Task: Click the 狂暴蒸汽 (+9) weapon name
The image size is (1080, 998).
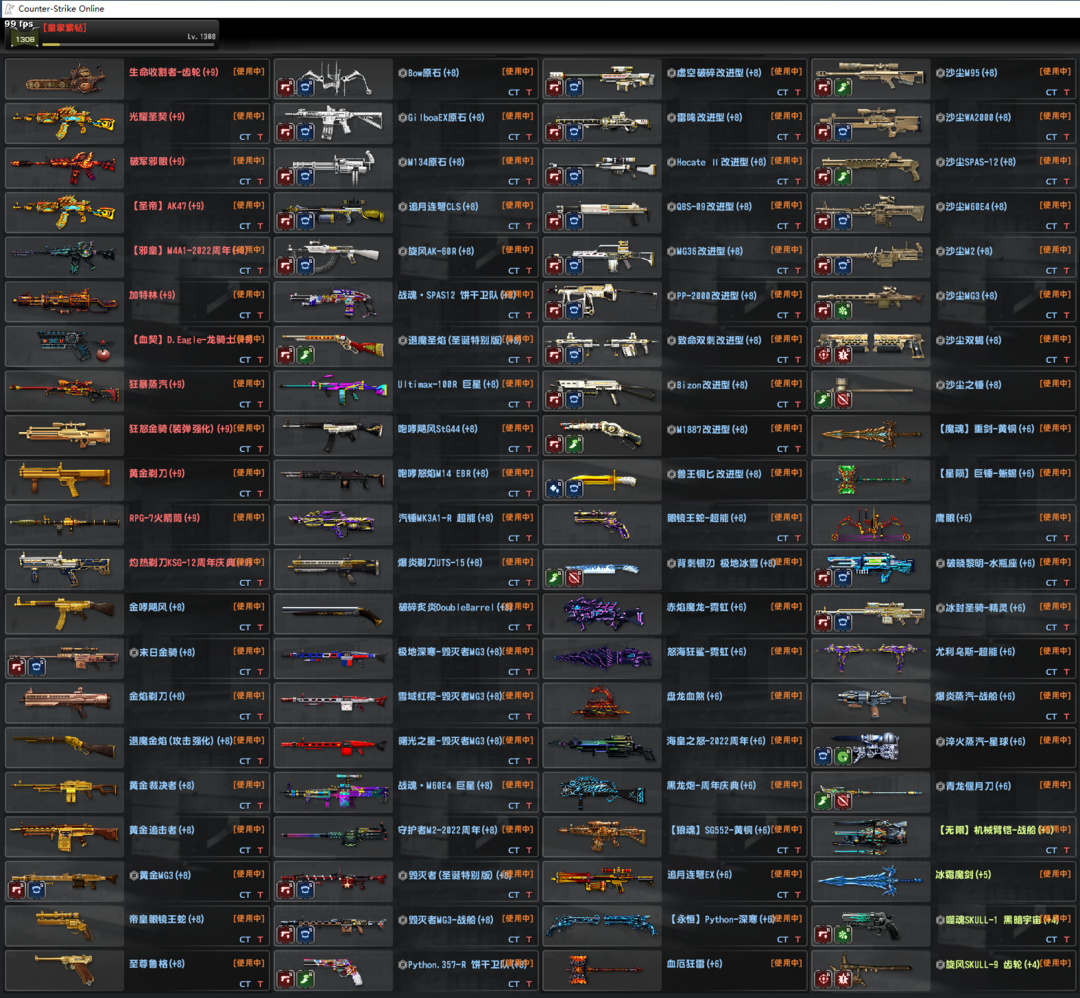Action: (157, 384)
